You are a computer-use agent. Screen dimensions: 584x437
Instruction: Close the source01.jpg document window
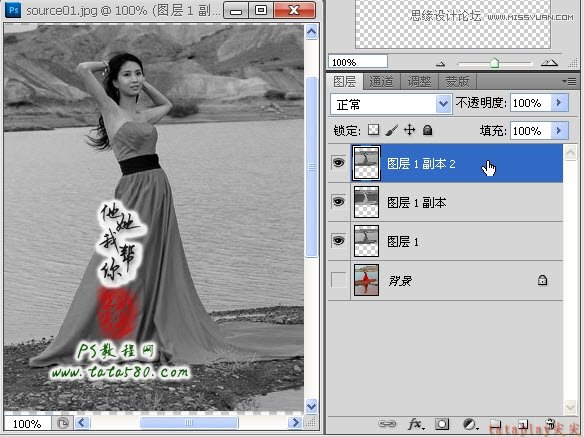[x=294, y=10]
